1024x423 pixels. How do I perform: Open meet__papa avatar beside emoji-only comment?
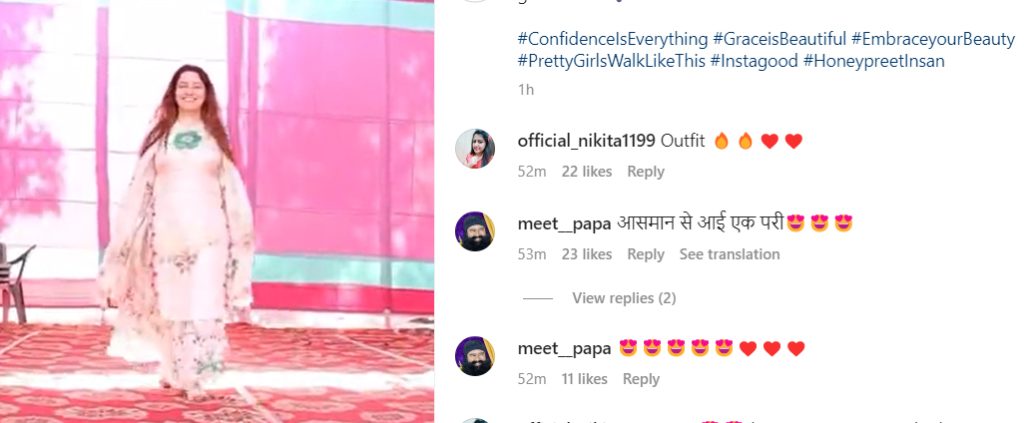[475, 356]
